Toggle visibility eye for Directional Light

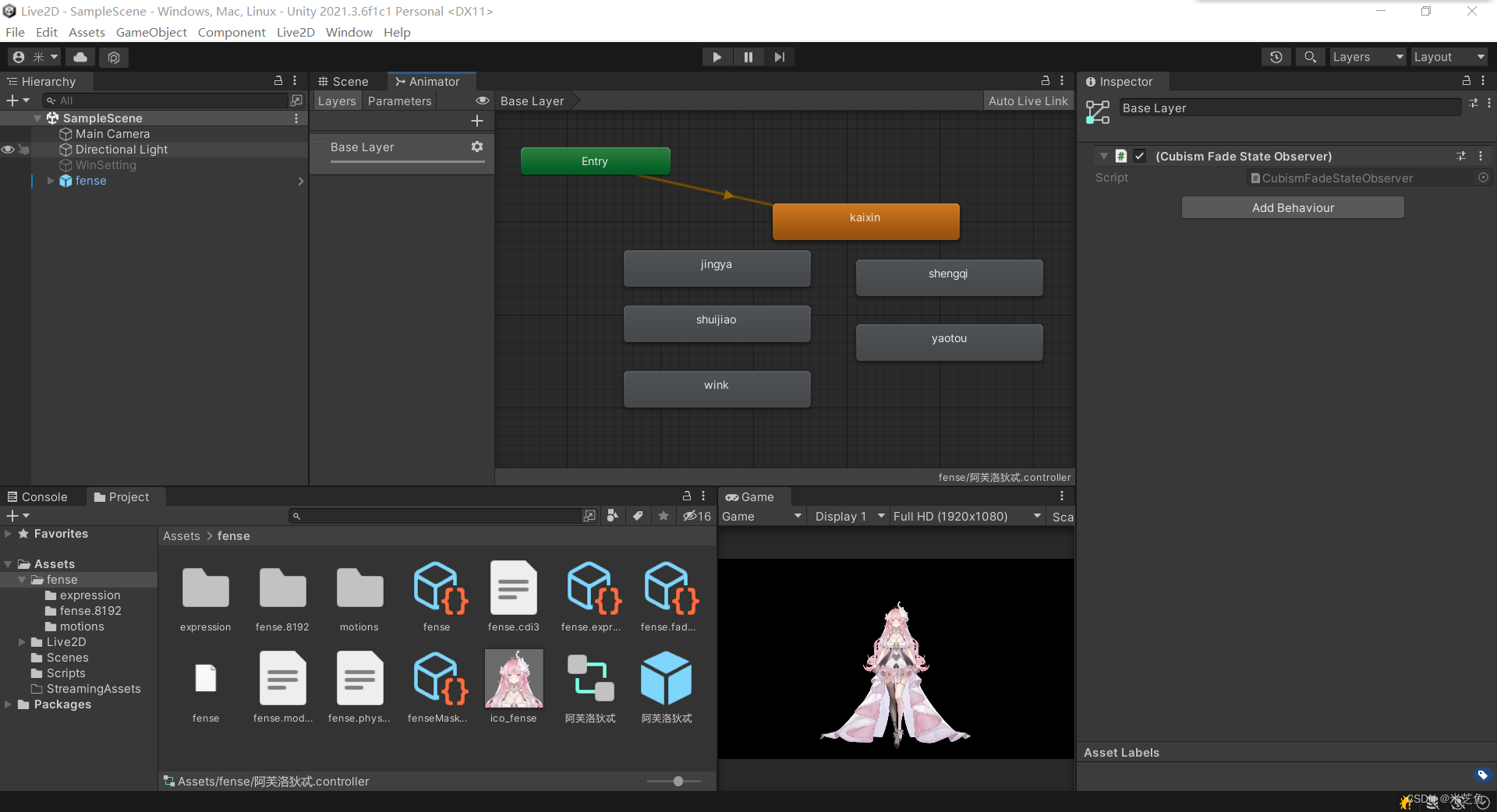tap(8, 150)
